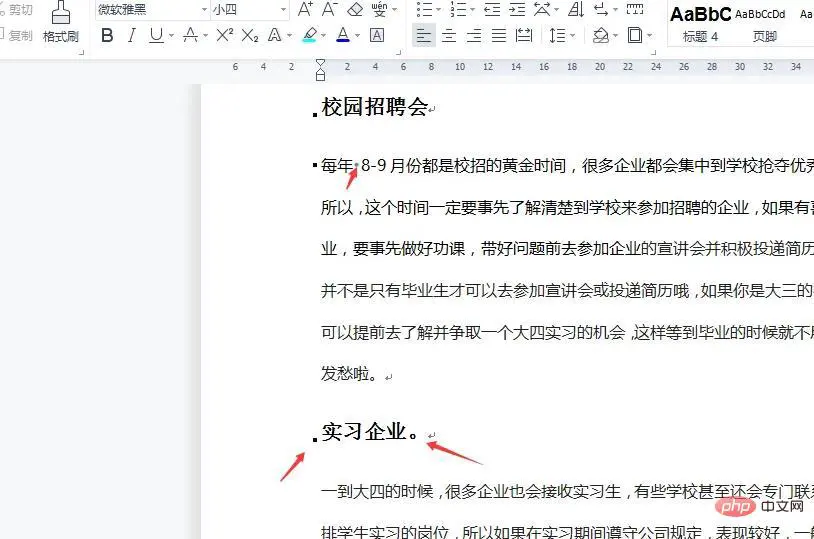The width and height of the screenshot is (814, 539).
Task: Click the sort icon
Action: [x=576, y=9]
